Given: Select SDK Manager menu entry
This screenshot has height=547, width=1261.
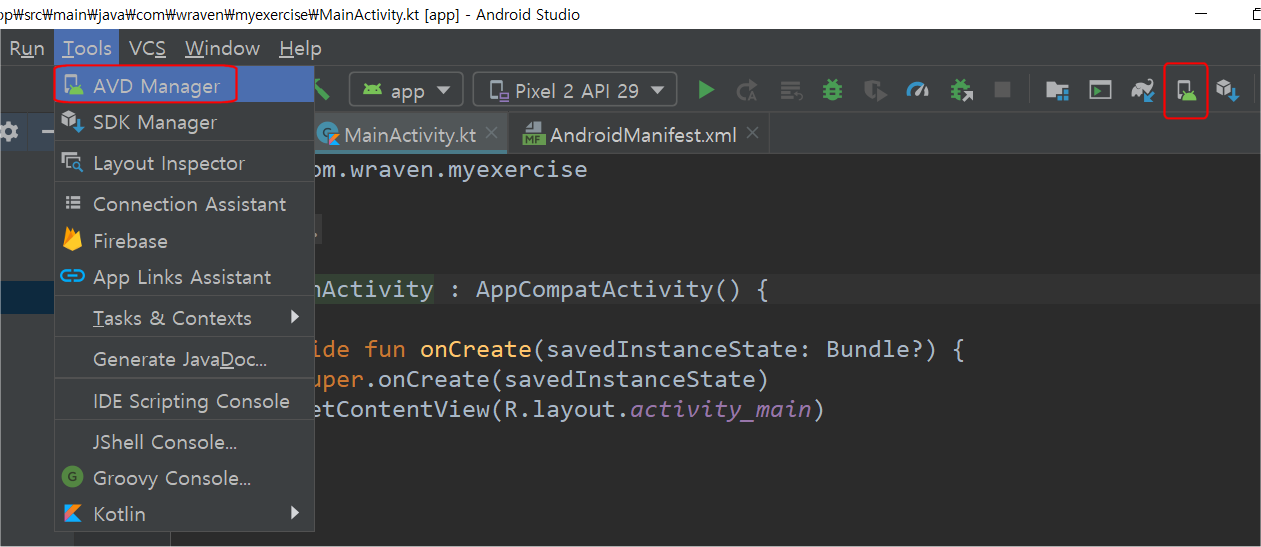Looking at the screenshot, I should pos(184,122).
